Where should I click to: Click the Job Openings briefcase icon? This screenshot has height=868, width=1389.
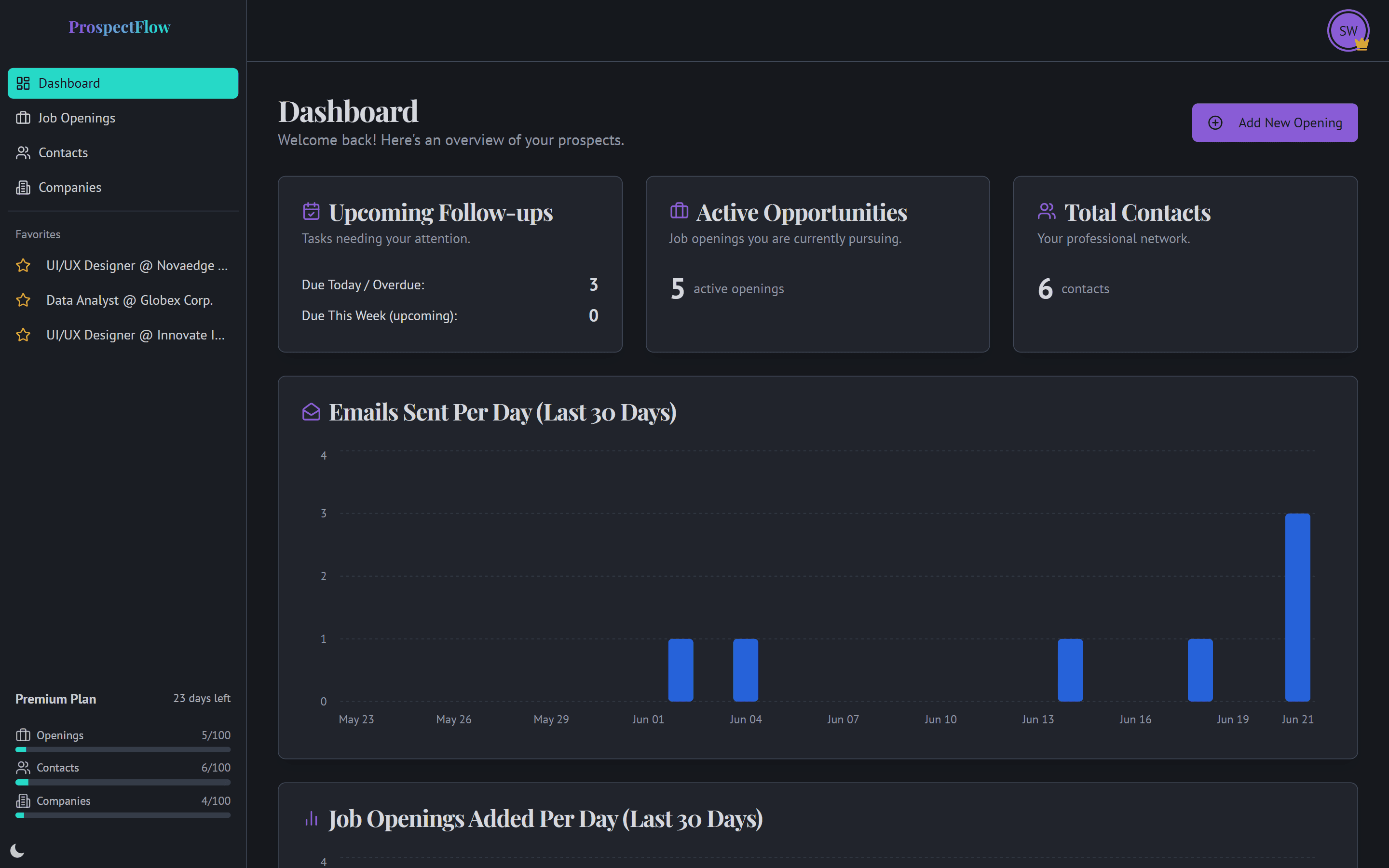click(23, 118)
